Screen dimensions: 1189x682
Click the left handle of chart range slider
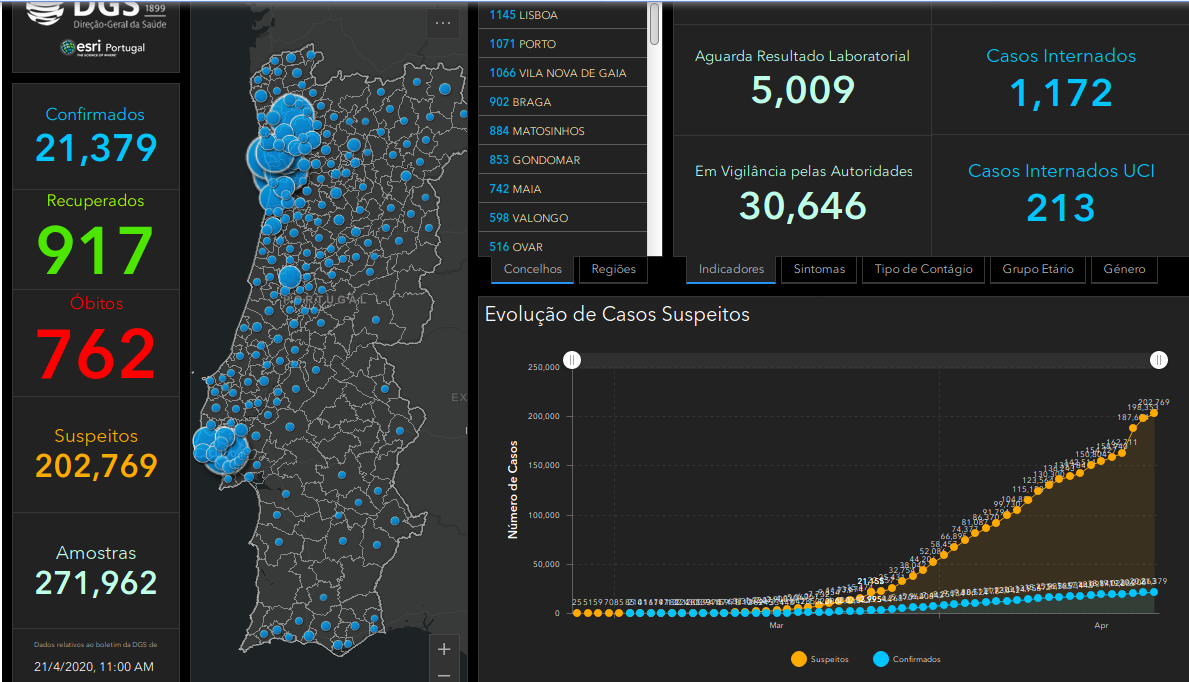point(572,360)
